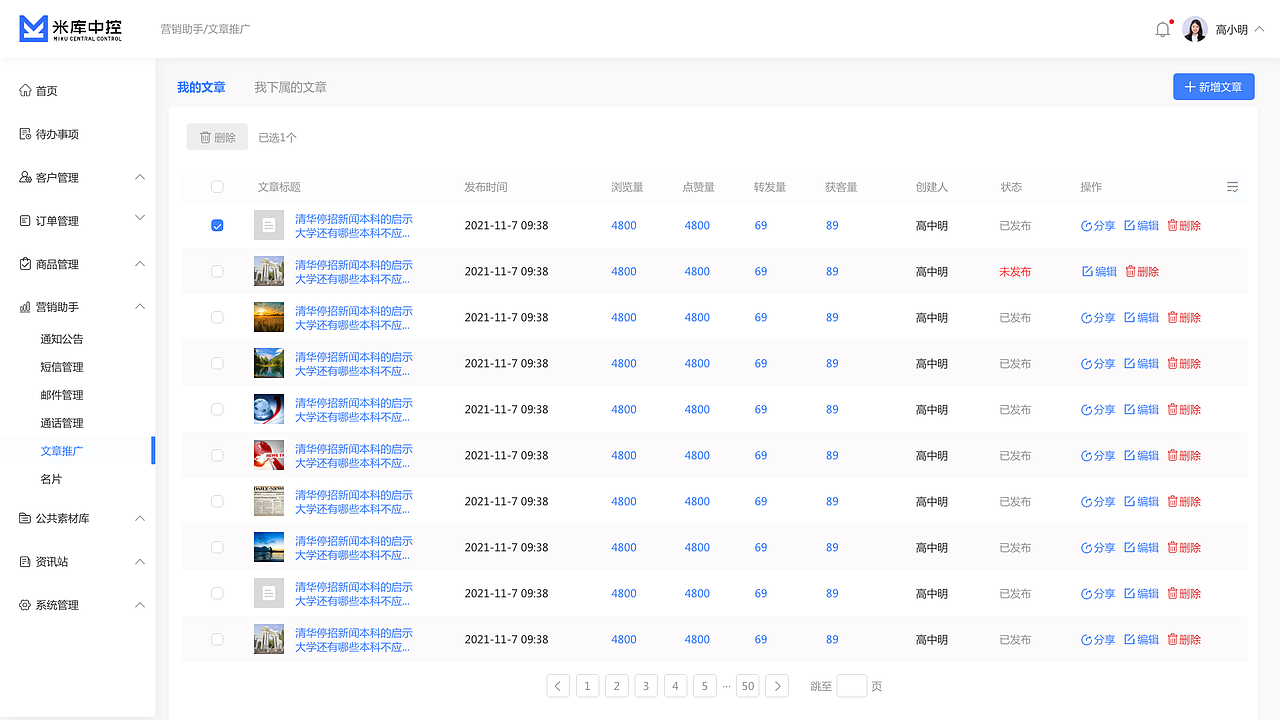Delete the article with 未发布 status
This screenshot has height=720, width=1280.
(1142, 272)
